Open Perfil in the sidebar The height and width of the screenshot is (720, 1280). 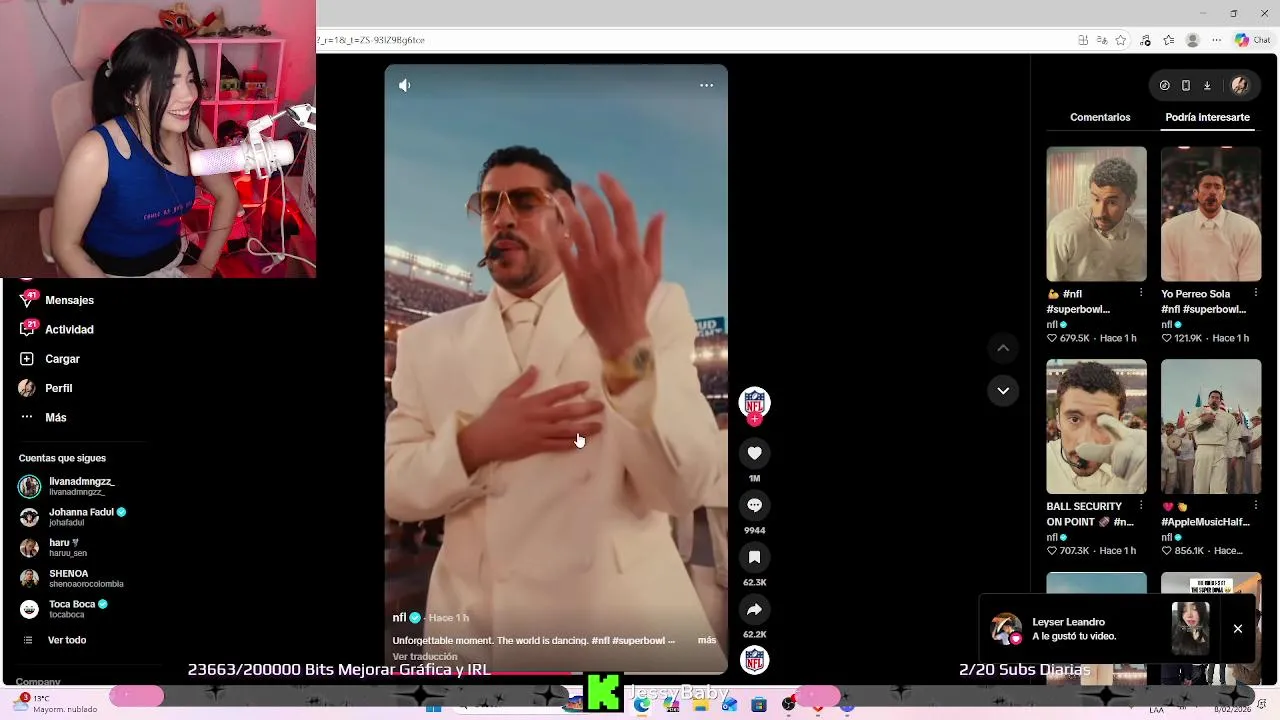click(x=58, y=388)
